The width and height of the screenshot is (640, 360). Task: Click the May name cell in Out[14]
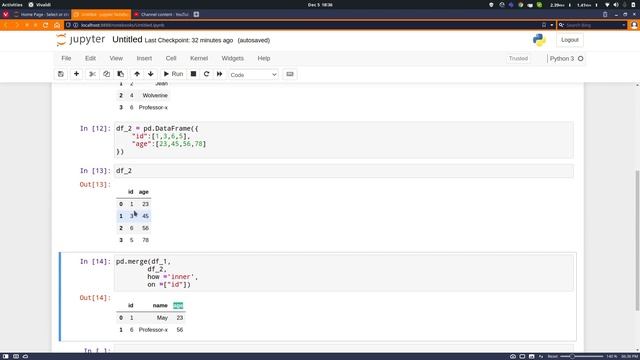click(x=162, y=318)
